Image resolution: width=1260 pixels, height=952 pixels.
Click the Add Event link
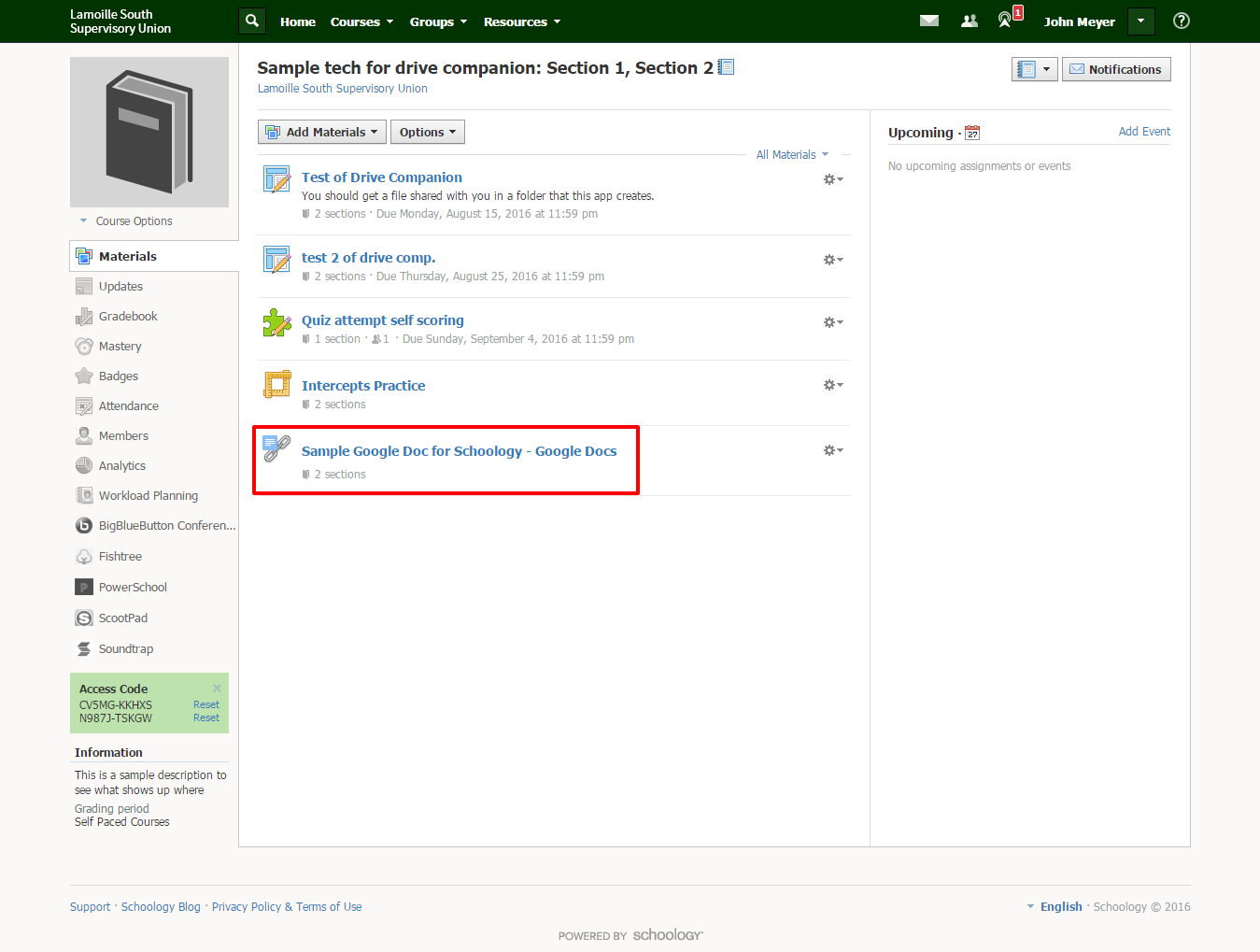[1144, 132]
